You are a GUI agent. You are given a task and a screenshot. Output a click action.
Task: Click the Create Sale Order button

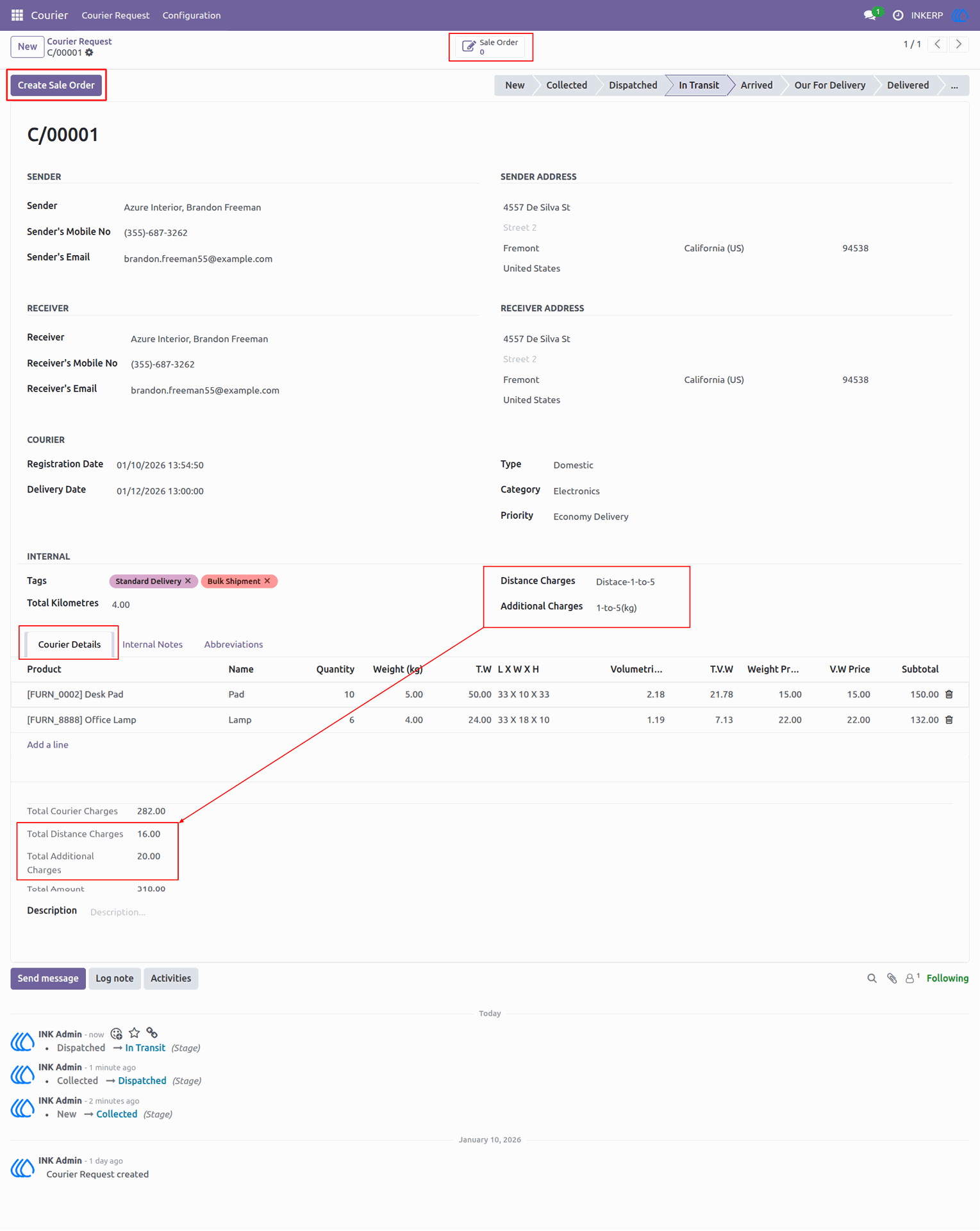coord(56,85)
